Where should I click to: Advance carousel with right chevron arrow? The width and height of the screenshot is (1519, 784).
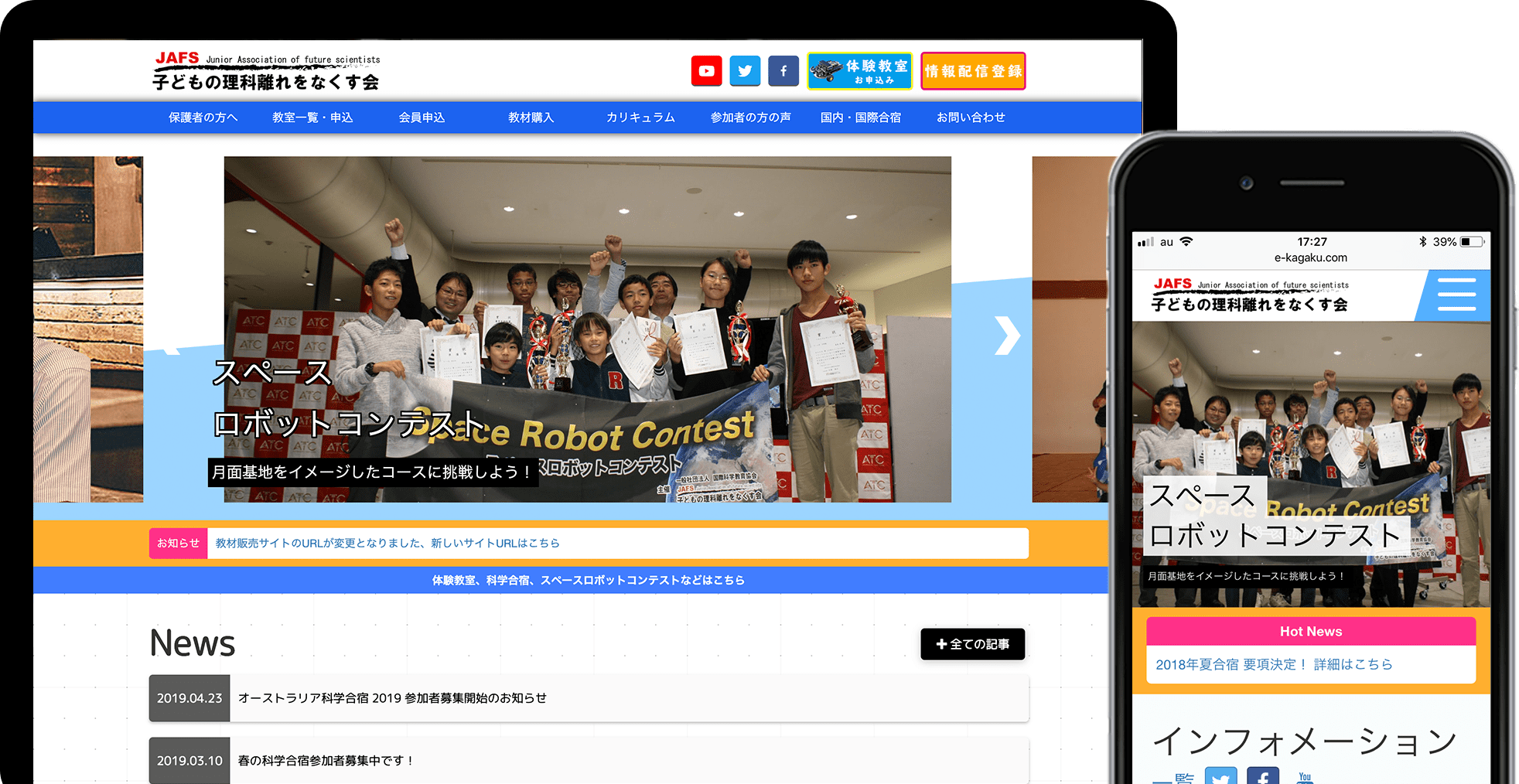tap(1006, 336)
